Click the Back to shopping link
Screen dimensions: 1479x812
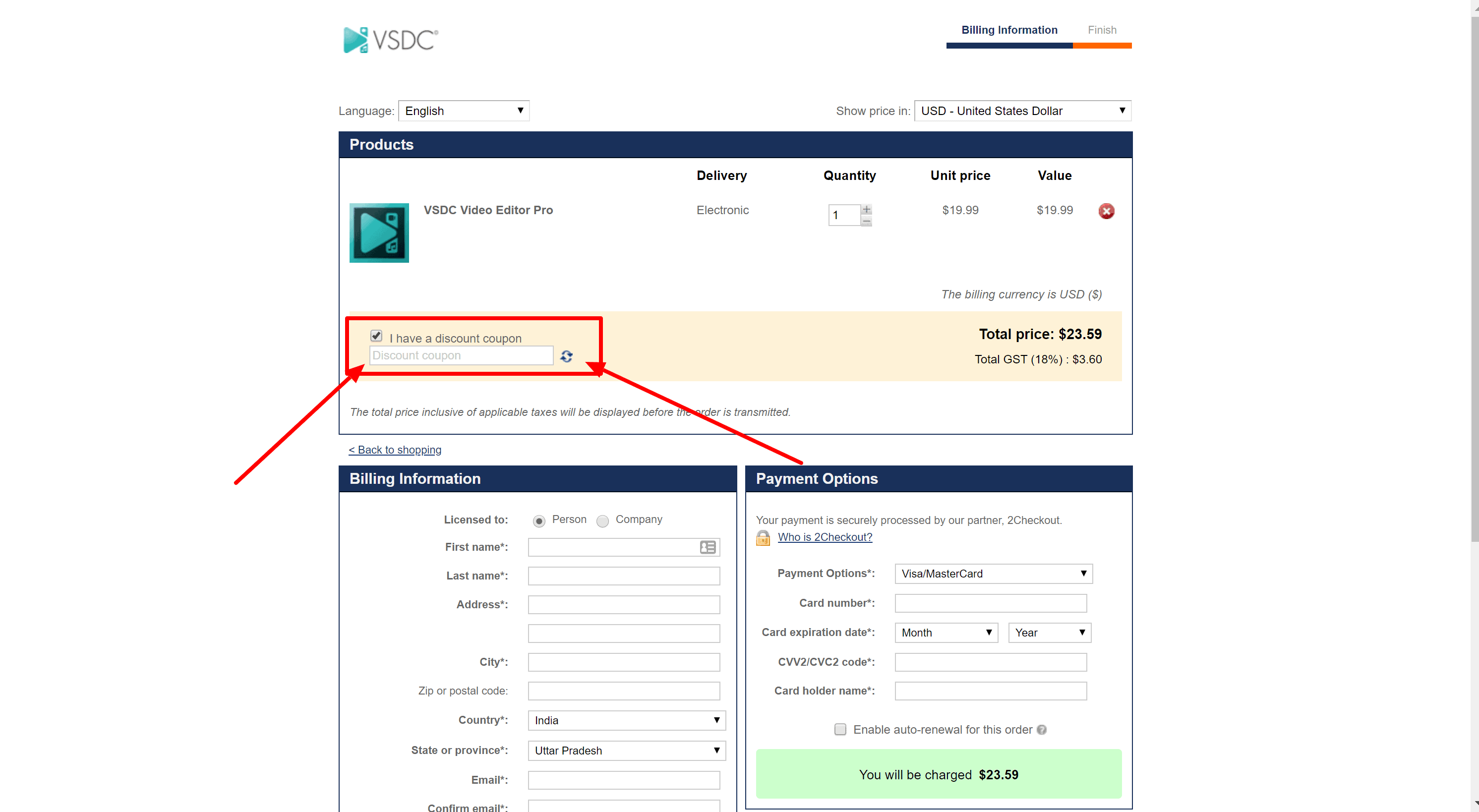coord(395,450)
